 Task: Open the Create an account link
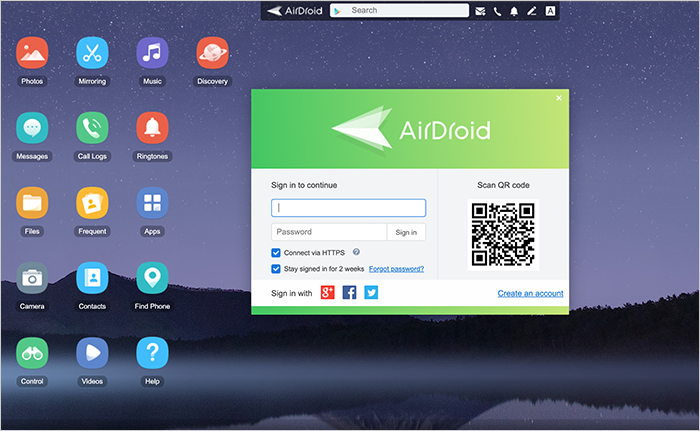tap(530, 293)
